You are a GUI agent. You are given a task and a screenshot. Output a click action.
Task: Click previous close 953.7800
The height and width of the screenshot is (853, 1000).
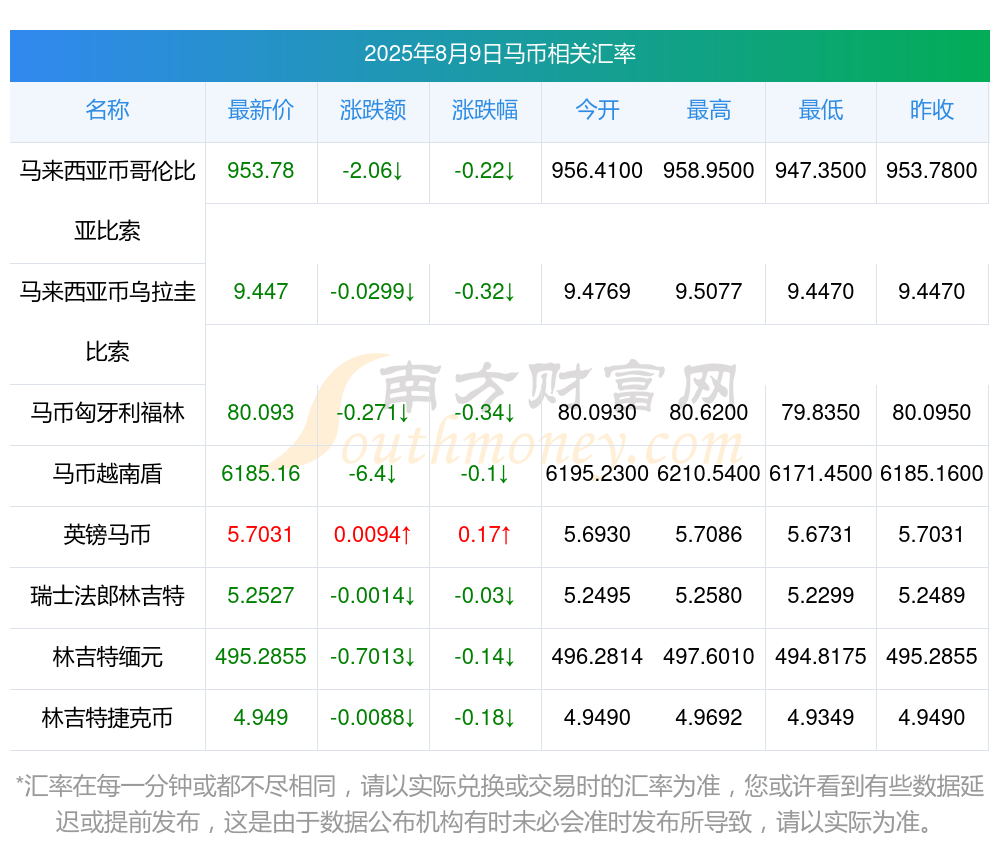pyautogui.click(x=932, y=170)
